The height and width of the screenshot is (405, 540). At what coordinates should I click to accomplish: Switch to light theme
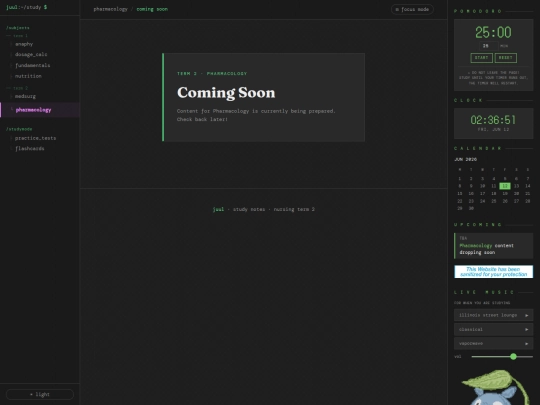tap(40, 394)
